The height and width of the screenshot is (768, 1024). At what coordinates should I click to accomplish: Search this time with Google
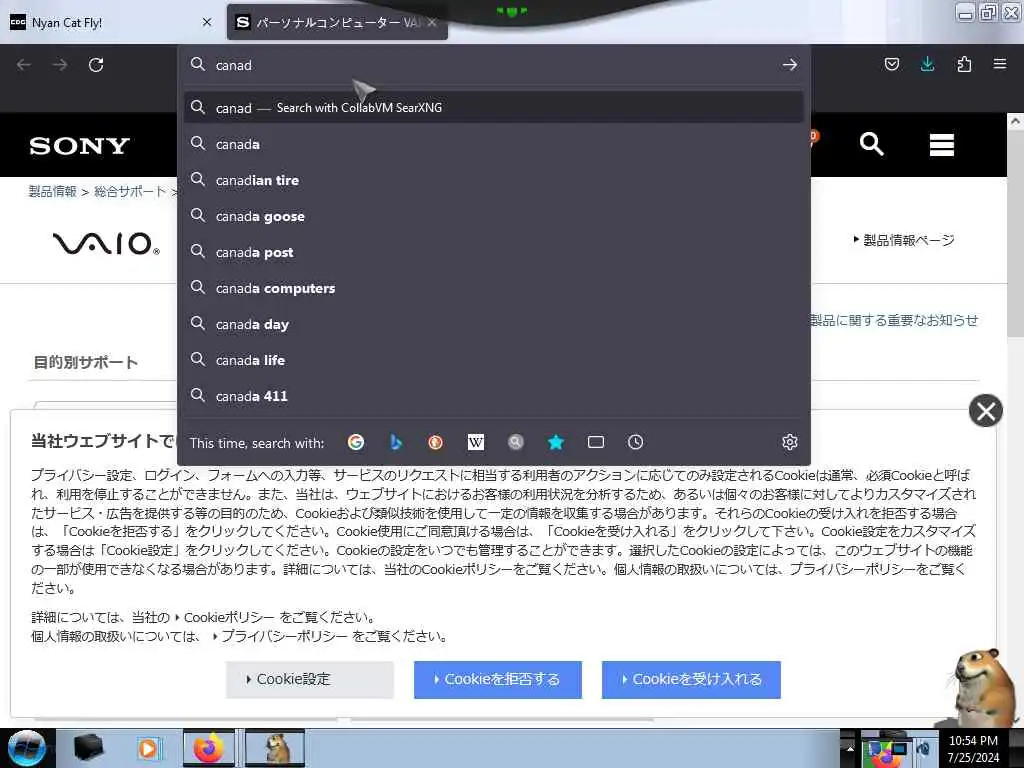click(x=356, y=442)
